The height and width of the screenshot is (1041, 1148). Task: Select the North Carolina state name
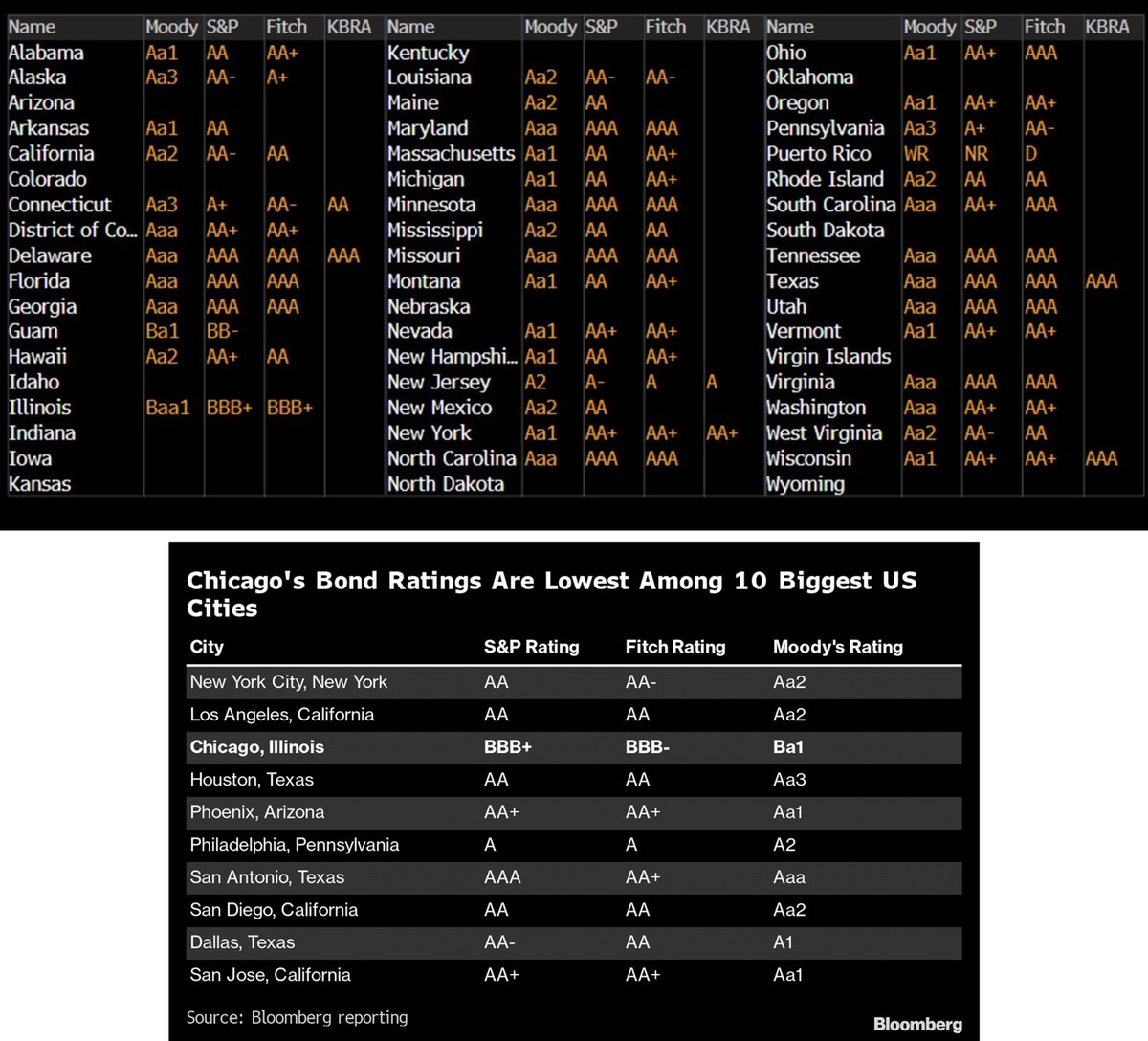(452, 458)
